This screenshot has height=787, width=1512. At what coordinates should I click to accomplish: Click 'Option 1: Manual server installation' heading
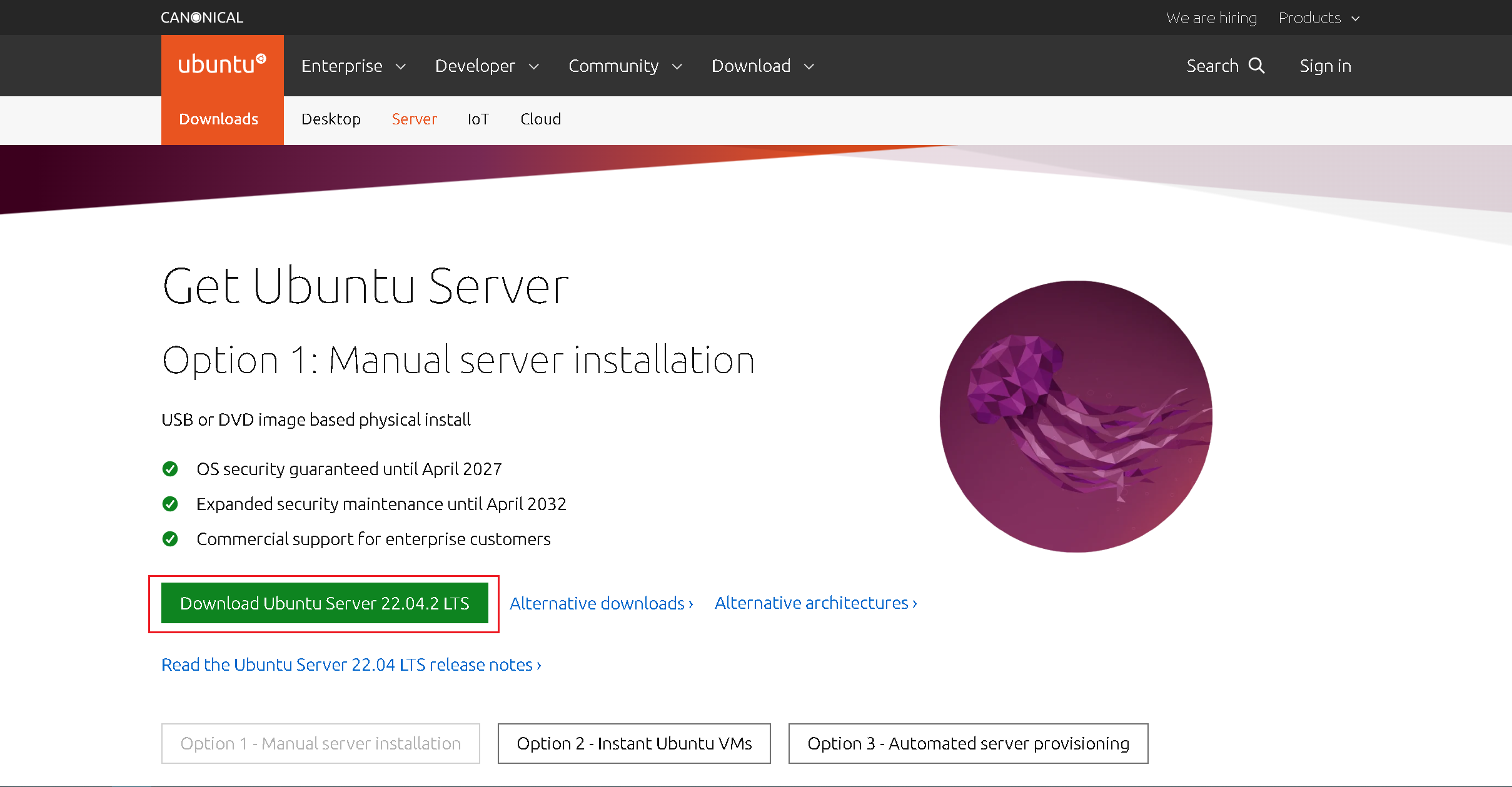458,360
